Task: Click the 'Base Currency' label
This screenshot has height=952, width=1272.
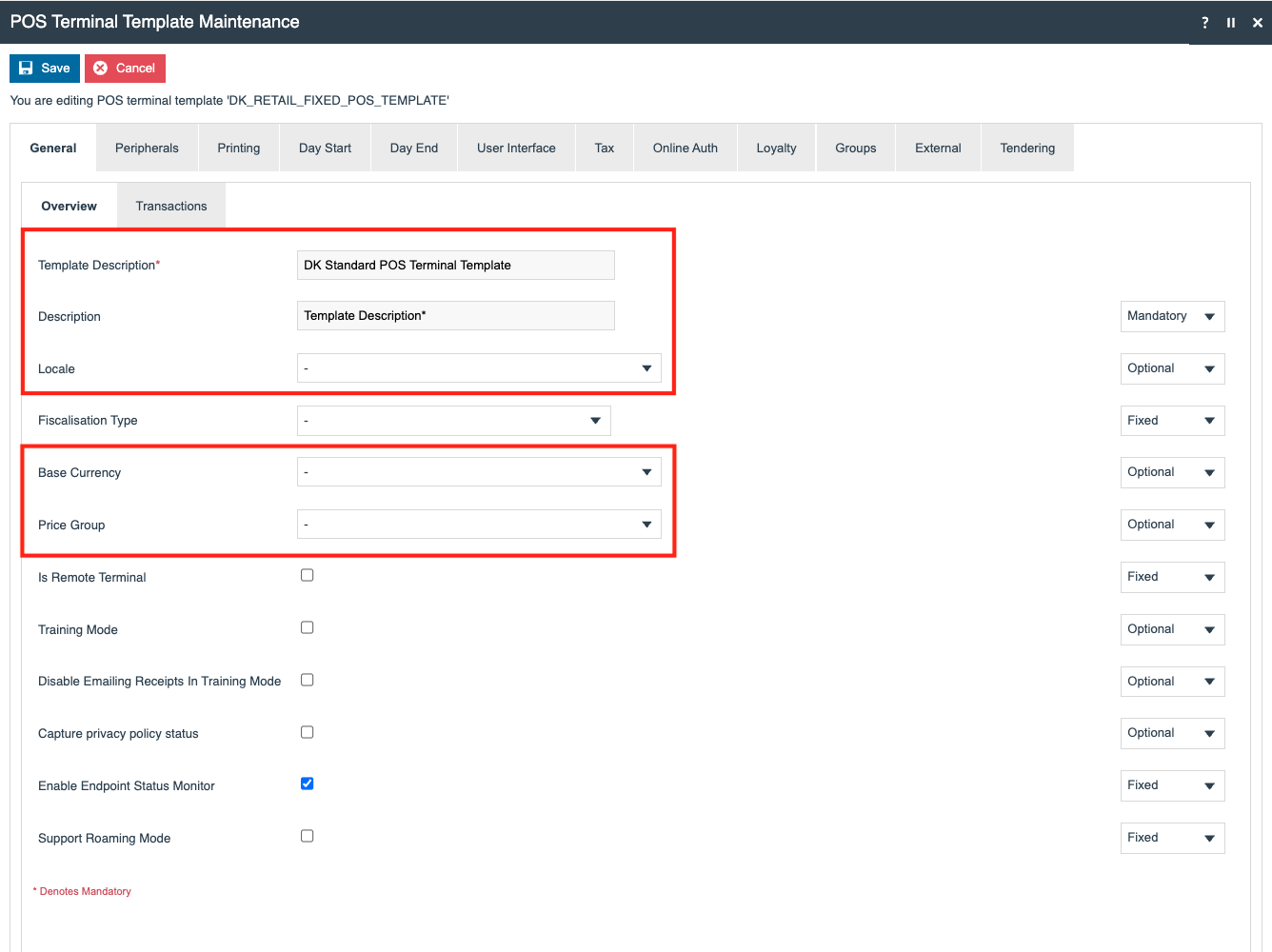Action: point(80,473)
